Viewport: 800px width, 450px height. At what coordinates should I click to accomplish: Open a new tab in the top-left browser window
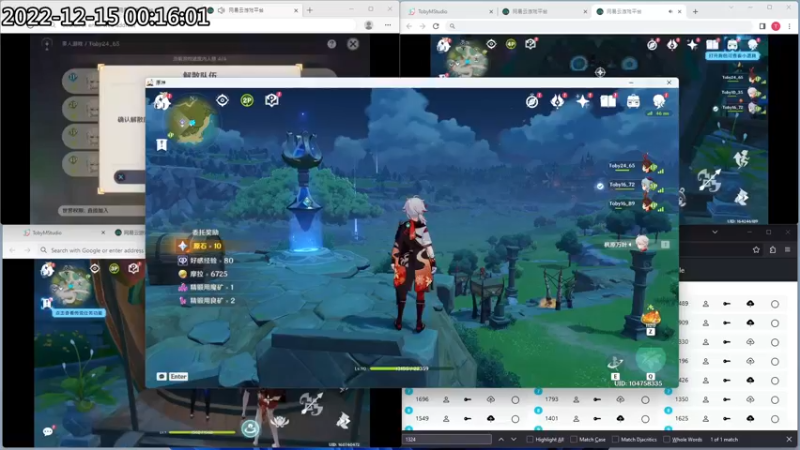310,10
